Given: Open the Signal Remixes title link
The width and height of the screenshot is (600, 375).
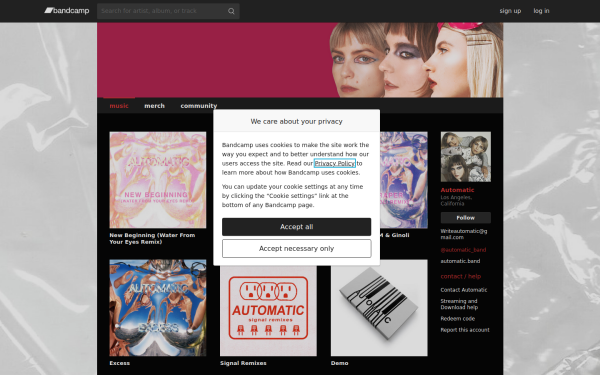Looking at the screenshot, I should [243, 363].
